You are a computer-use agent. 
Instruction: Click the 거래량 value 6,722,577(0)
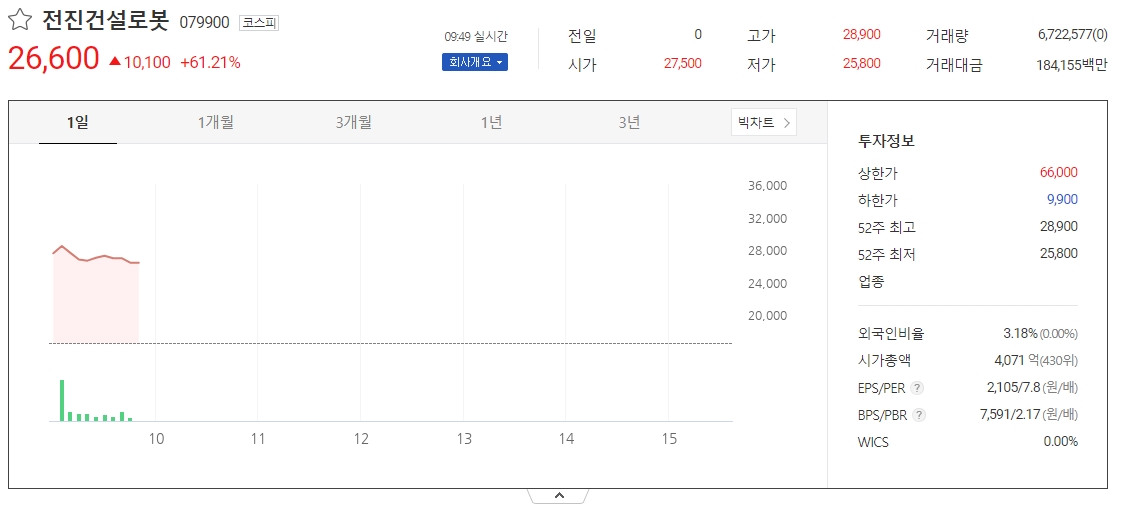1072,34
